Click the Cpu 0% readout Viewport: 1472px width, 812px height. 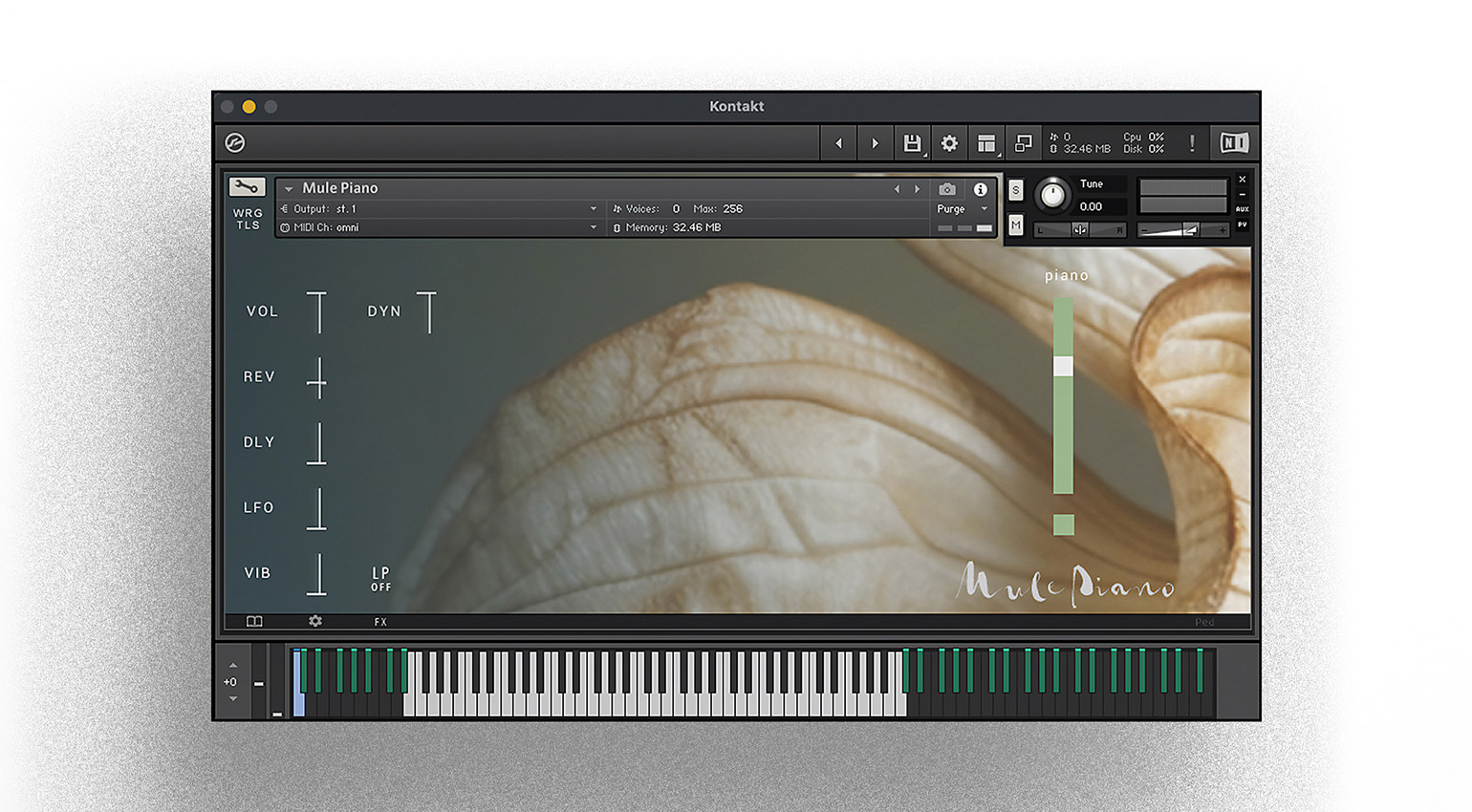(1143, 138)
